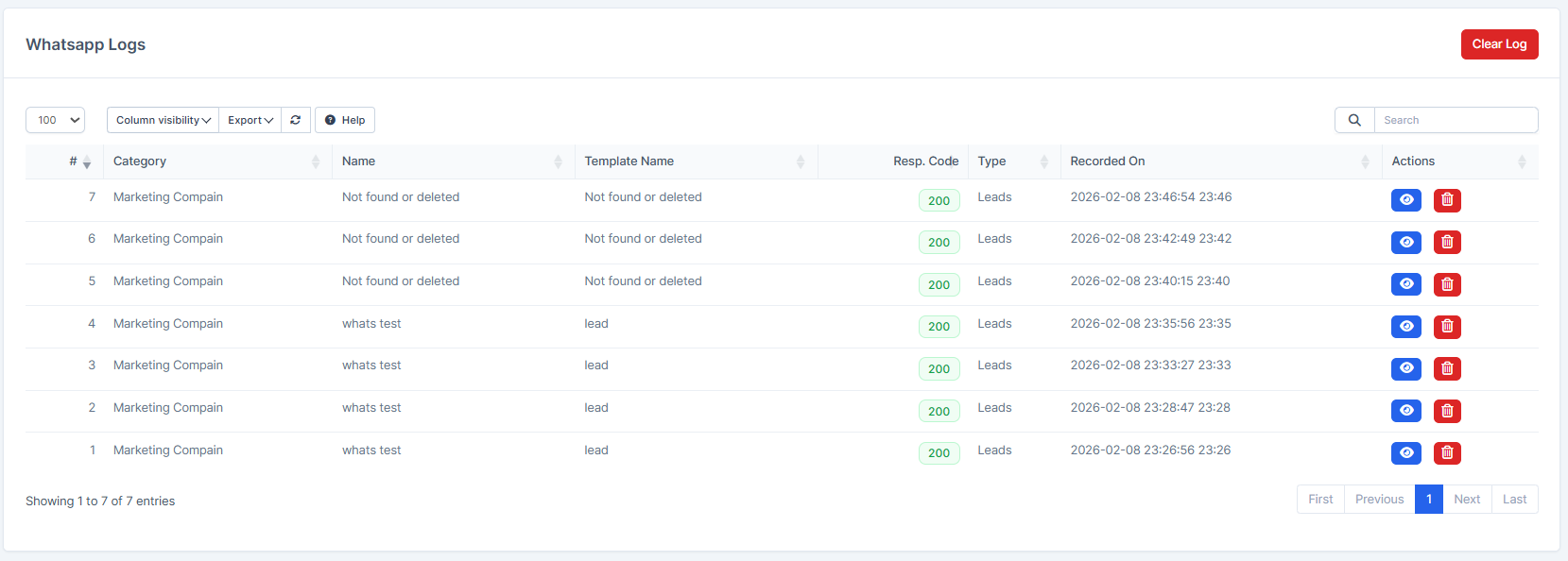Click the search magnifier icon
The width and height of the screenshot is (1568, 561).
(x=1354, y=120)
